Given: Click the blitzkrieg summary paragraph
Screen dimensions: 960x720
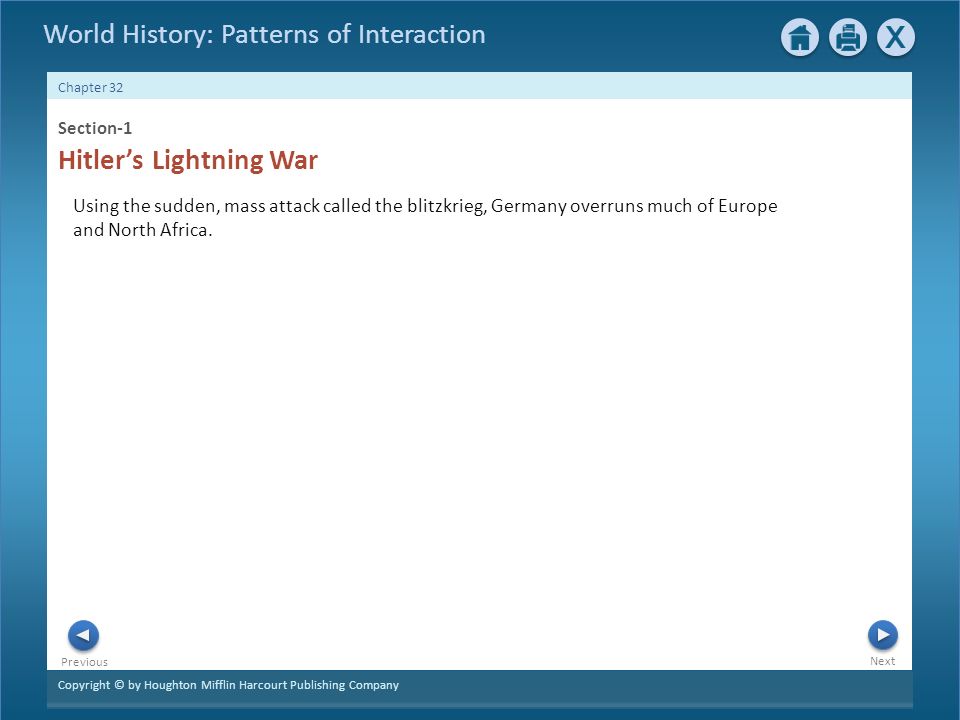Looking at the screenshot, I should [x=425, y=217].
